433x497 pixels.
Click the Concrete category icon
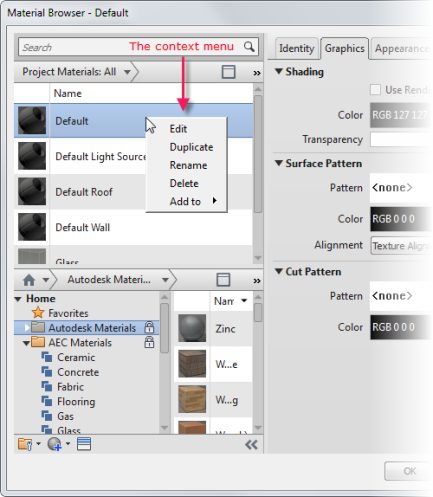[x=47, y=372]
